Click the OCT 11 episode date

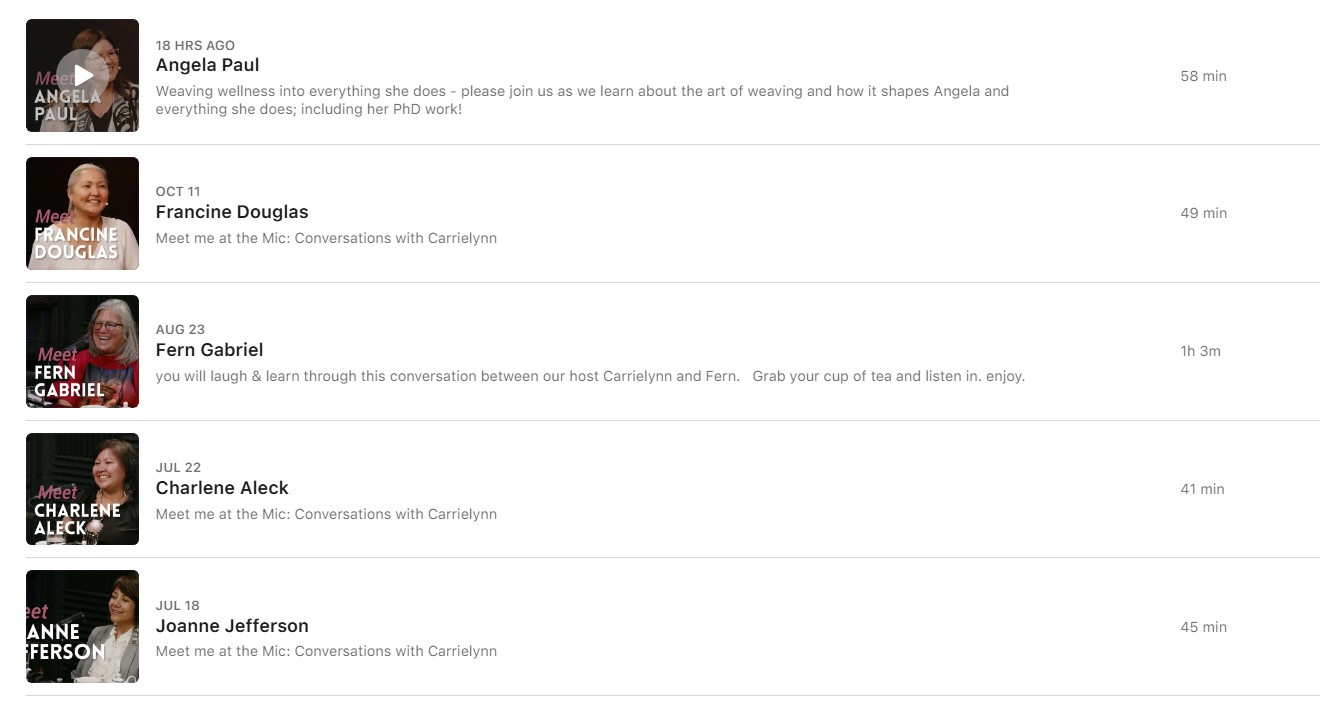click(x=178, y=192)
